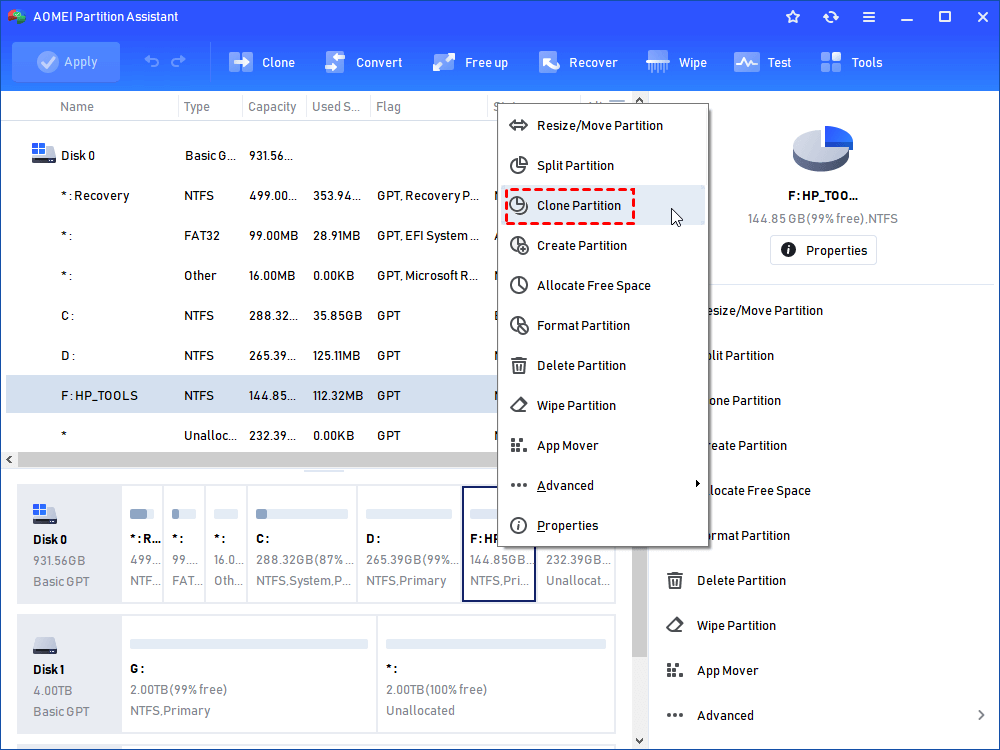Select the 232.39GB unallocated block in disk map

[578, 574]
